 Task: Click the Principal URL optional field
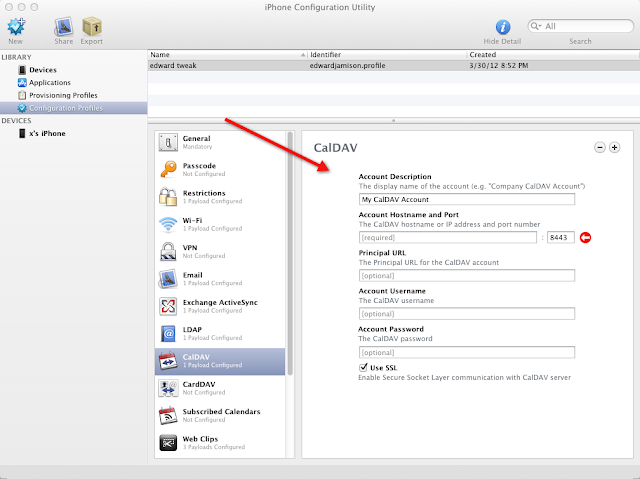(x=467, y=275)
